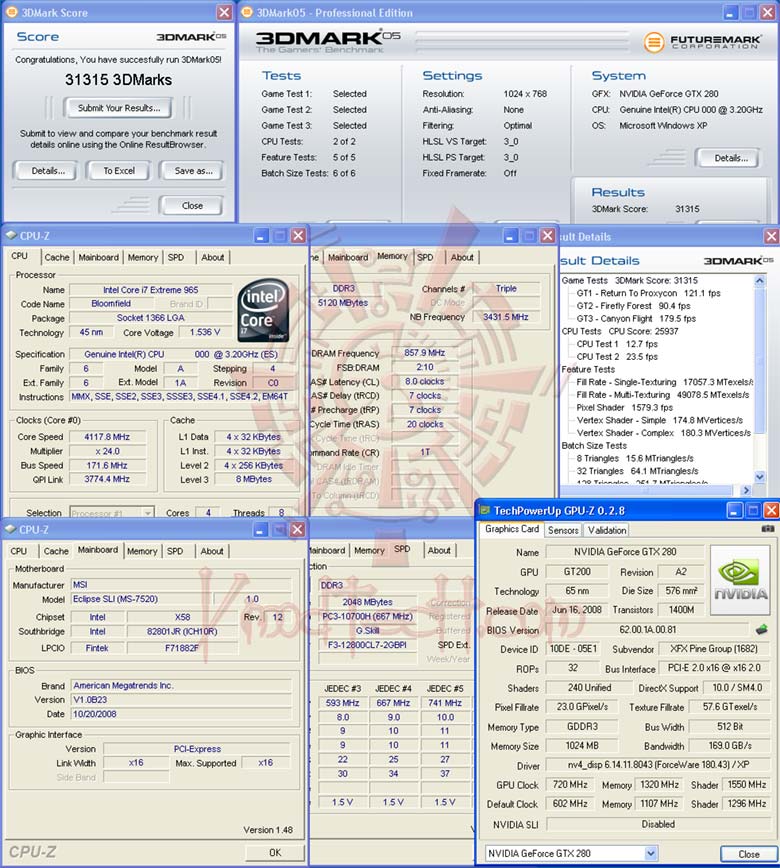
Task: Click the motherboard Model field Eclipse SLI (MS-7520)
Action: tap(140, 599)
